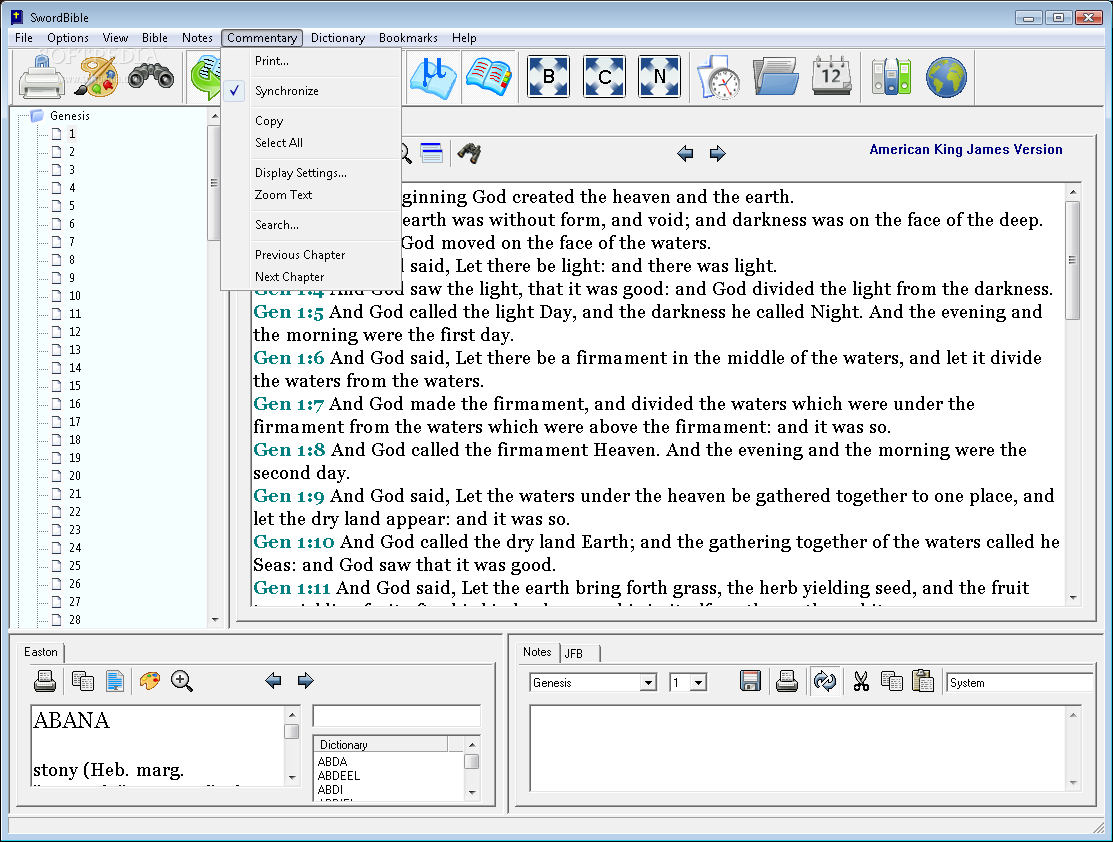Open the paint palette display settings icon
This screenshot has width=1113, height=842.
click(x=97, y=77)
